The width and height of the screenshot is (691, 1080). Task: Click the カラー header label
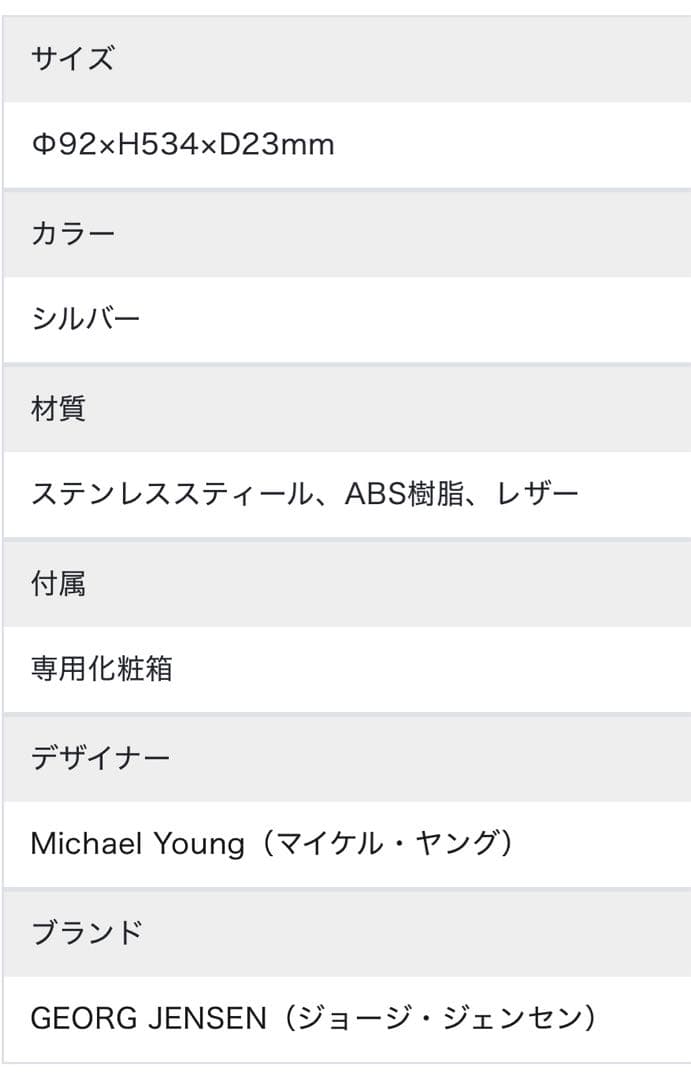click(73, 234)
